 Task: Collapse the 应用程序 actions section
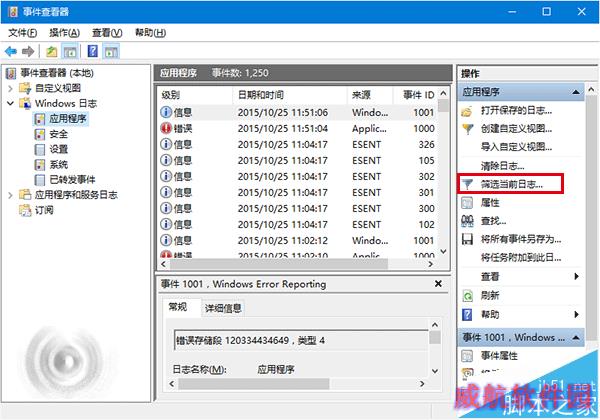pyautogui.click(x=576, y=92)
